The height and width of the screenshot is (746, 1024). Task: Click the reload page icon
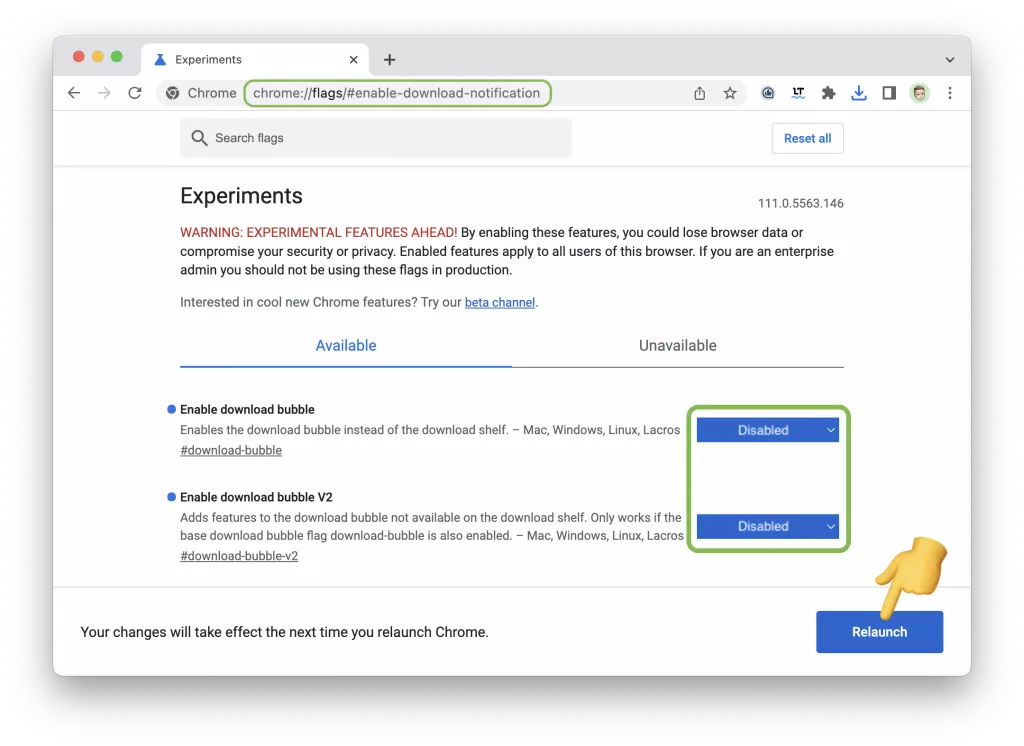(x=135, y=92)
